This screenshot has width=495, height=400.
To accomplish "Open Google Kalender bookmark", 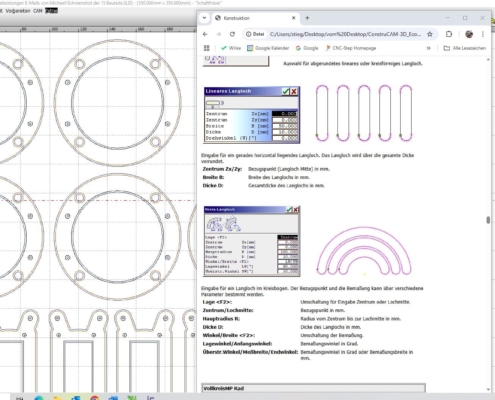I will 268,48.
